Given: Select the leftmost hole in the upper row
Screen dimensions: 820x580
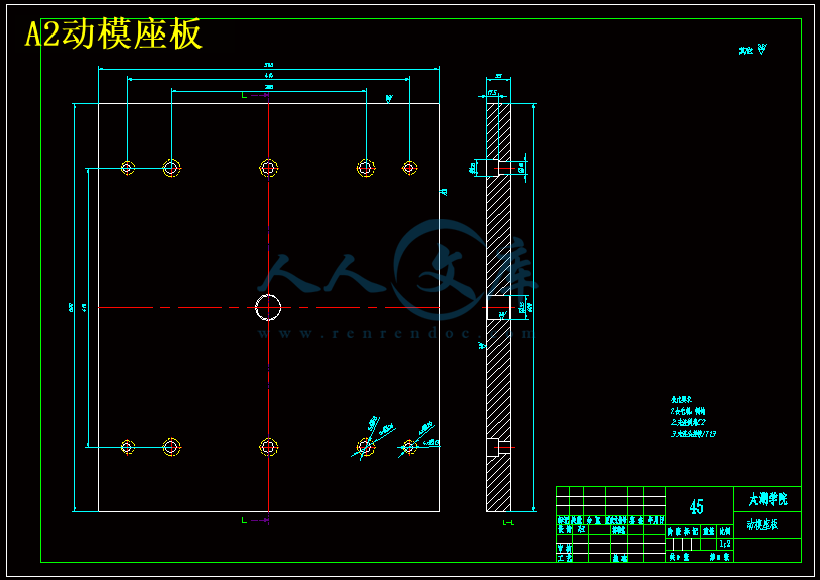Looking at the screenshot, I should coord(127,168).
